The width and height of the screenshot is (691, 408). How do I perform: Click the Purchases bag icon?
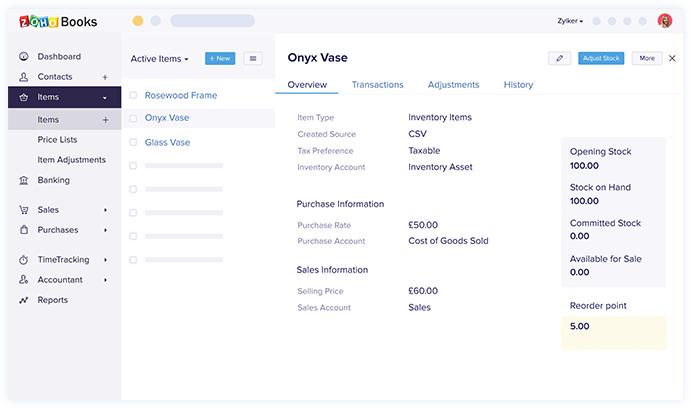[24, 230]
